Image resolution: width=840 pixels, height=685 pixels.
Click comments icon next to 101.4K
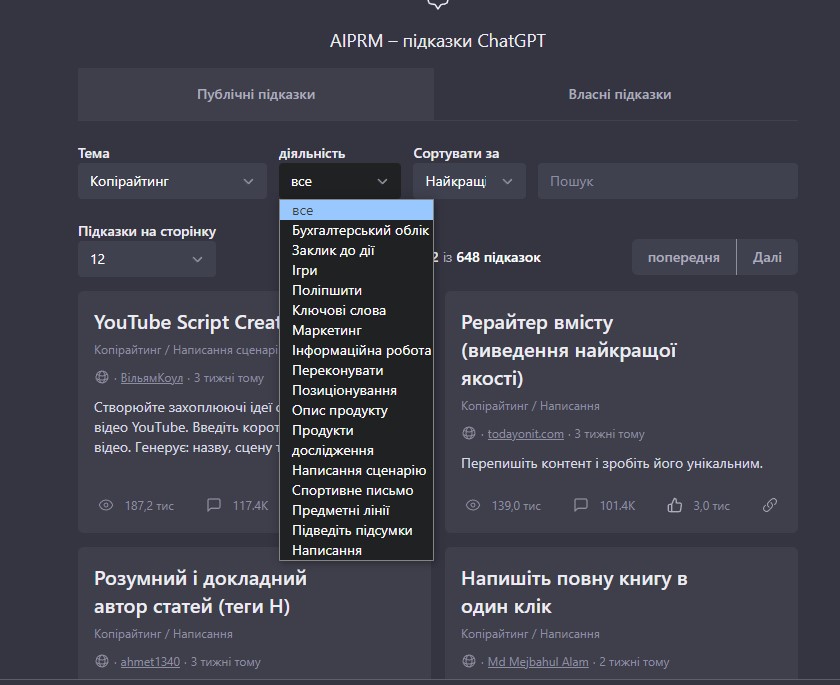click(x=581, y=505)
